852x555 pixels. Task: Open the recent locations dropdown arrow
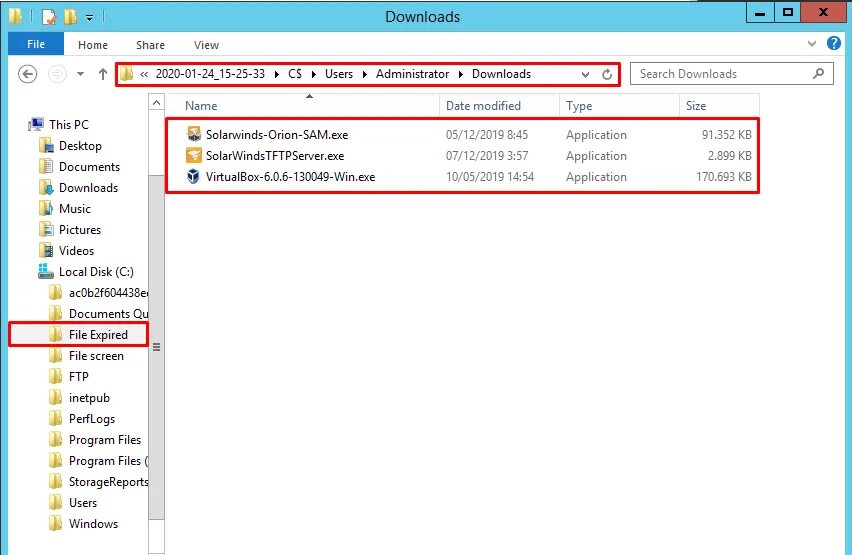click(x=80, y=74)
